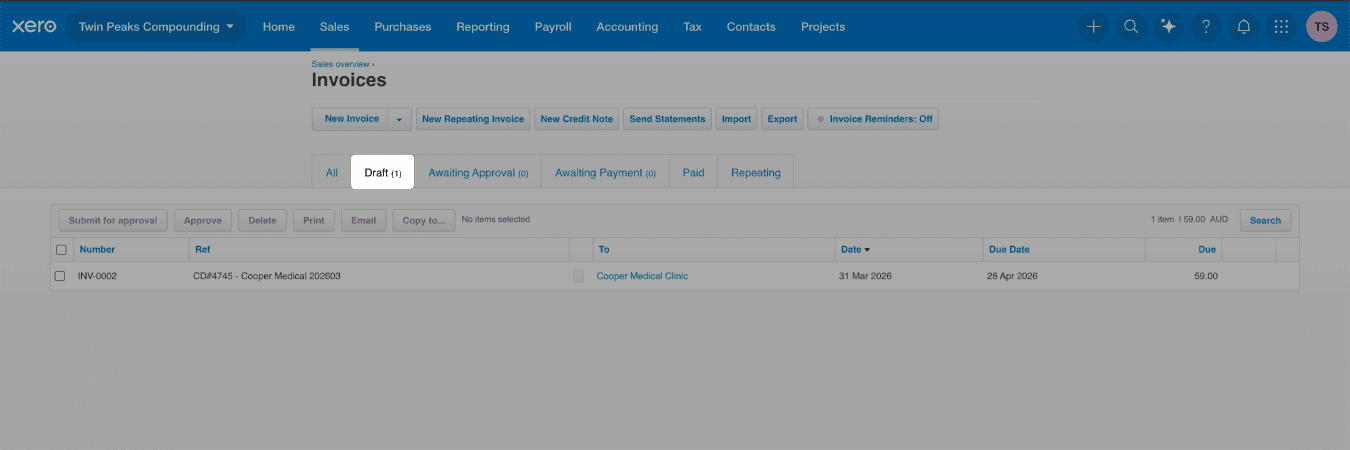The height and width of the screenshot is (450, 1350).
Task: Open the New Invoice dropdown arrow
Action: click(399, 119)
